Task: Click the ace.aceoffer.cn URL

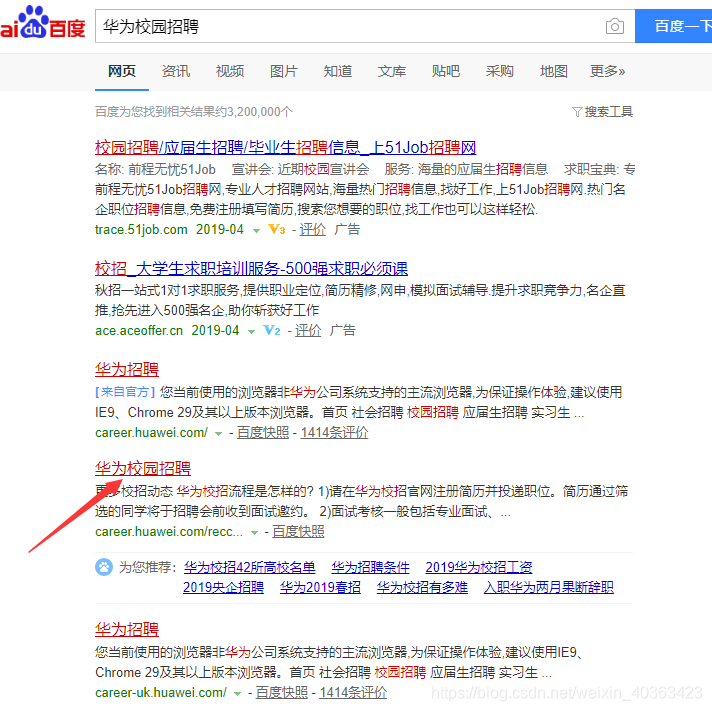Action: (139, 331)
